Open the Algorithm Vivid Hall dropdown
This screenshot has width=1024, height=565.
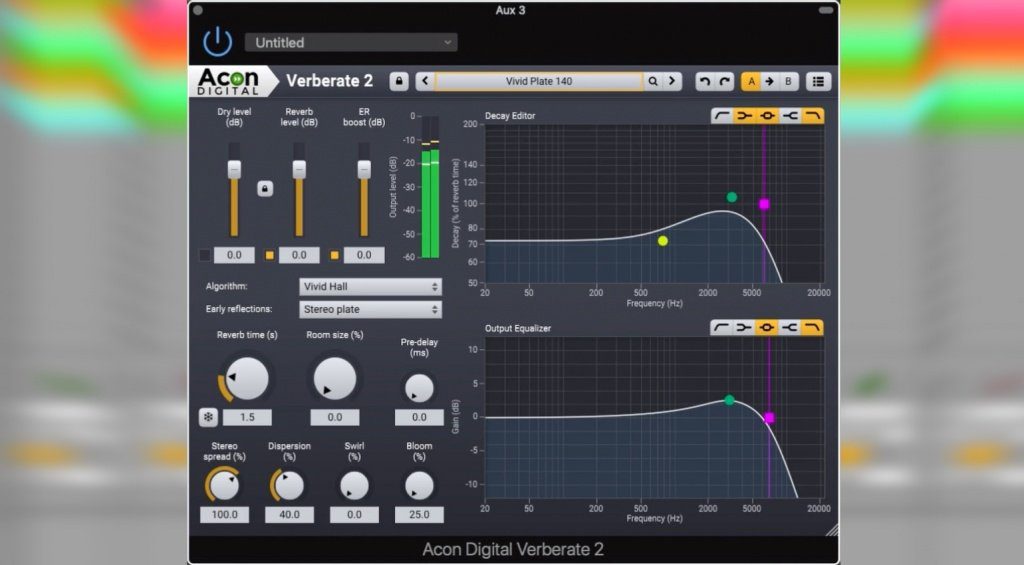[370, 287]
